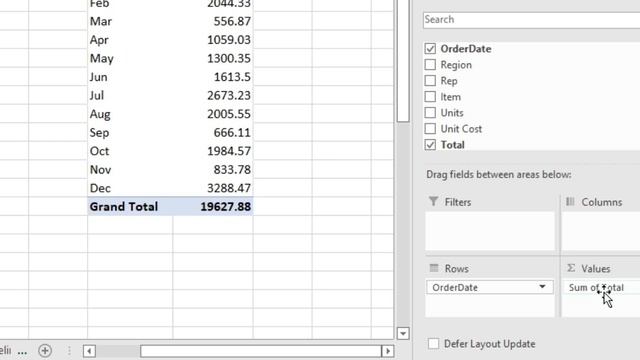
Task: Click the horizontal scrollbar thumb
Action: (x=260, y=351)
